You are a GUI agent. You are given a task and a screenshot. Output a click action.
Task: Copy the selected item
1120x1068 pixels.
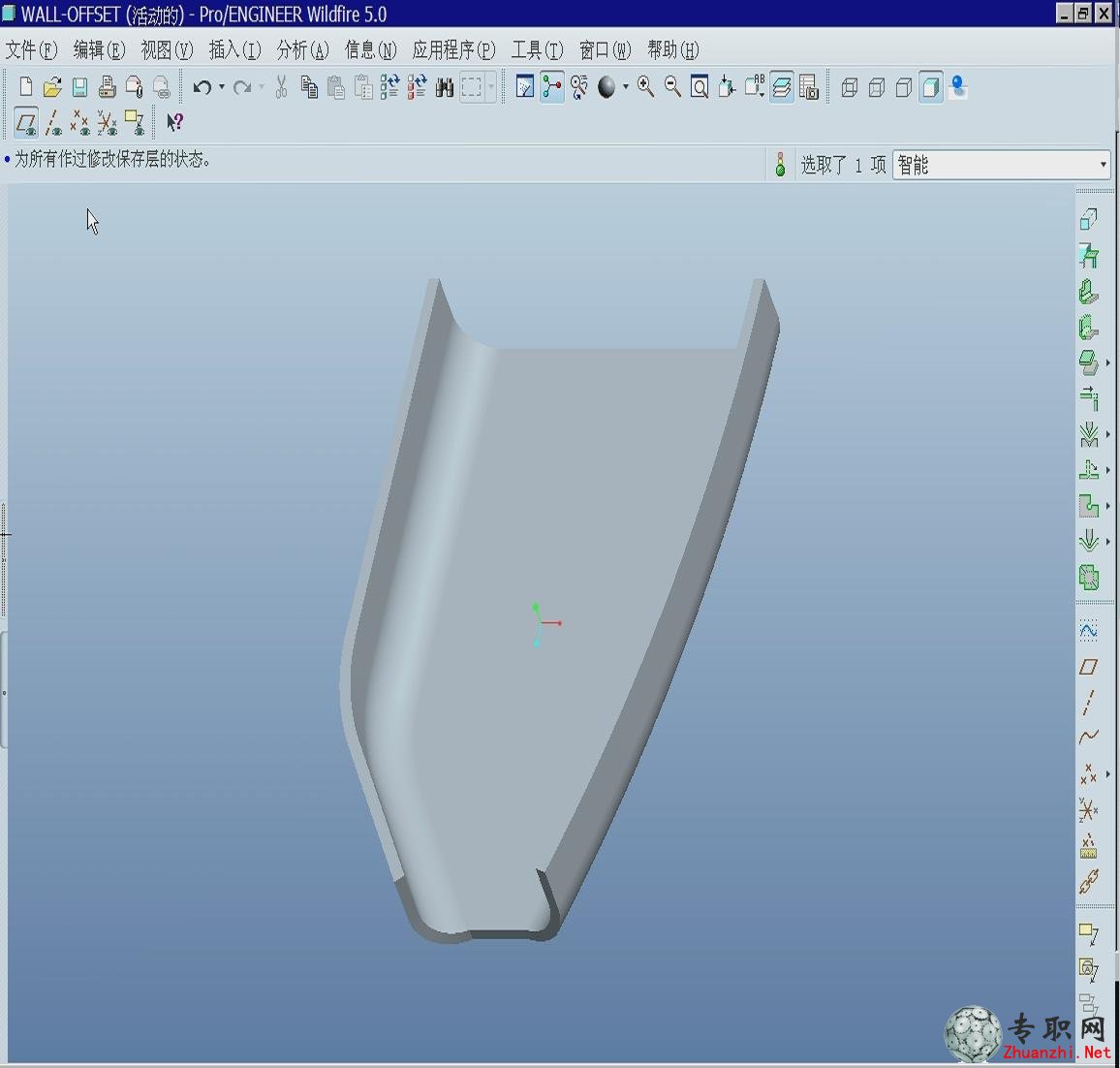(308, 87)
